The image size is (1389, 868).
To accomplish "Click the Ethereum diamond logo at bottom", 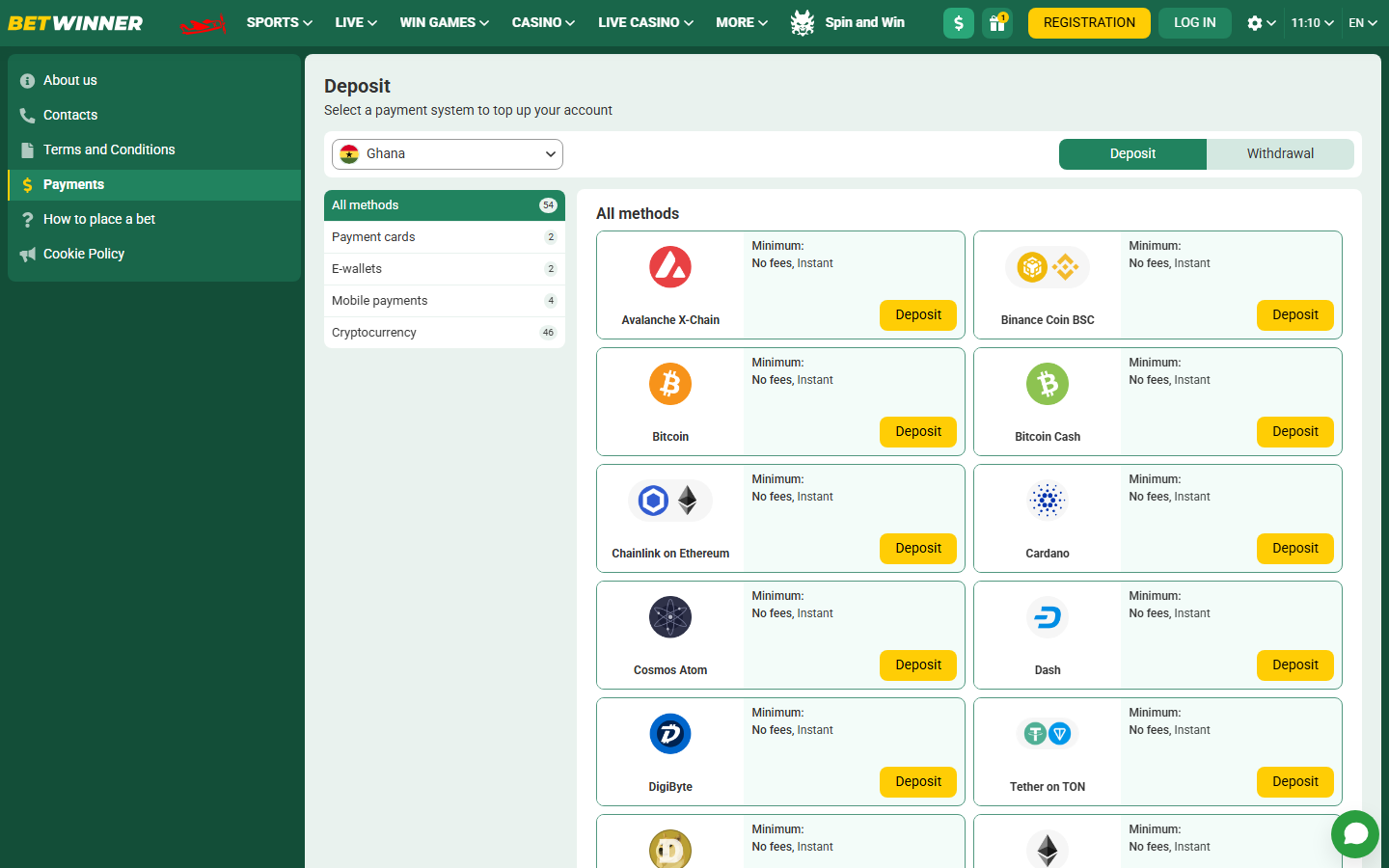I will click(x=1048, y=849).
